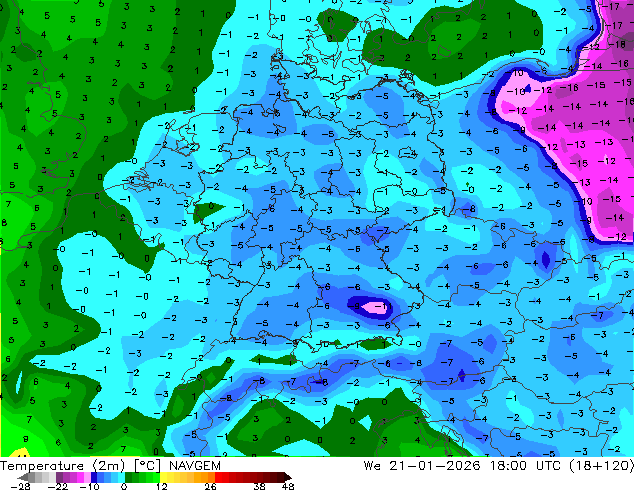Click the gray segment of the color scale
The height and width of the screenshot is (490, 634).
tap(32, 477)
